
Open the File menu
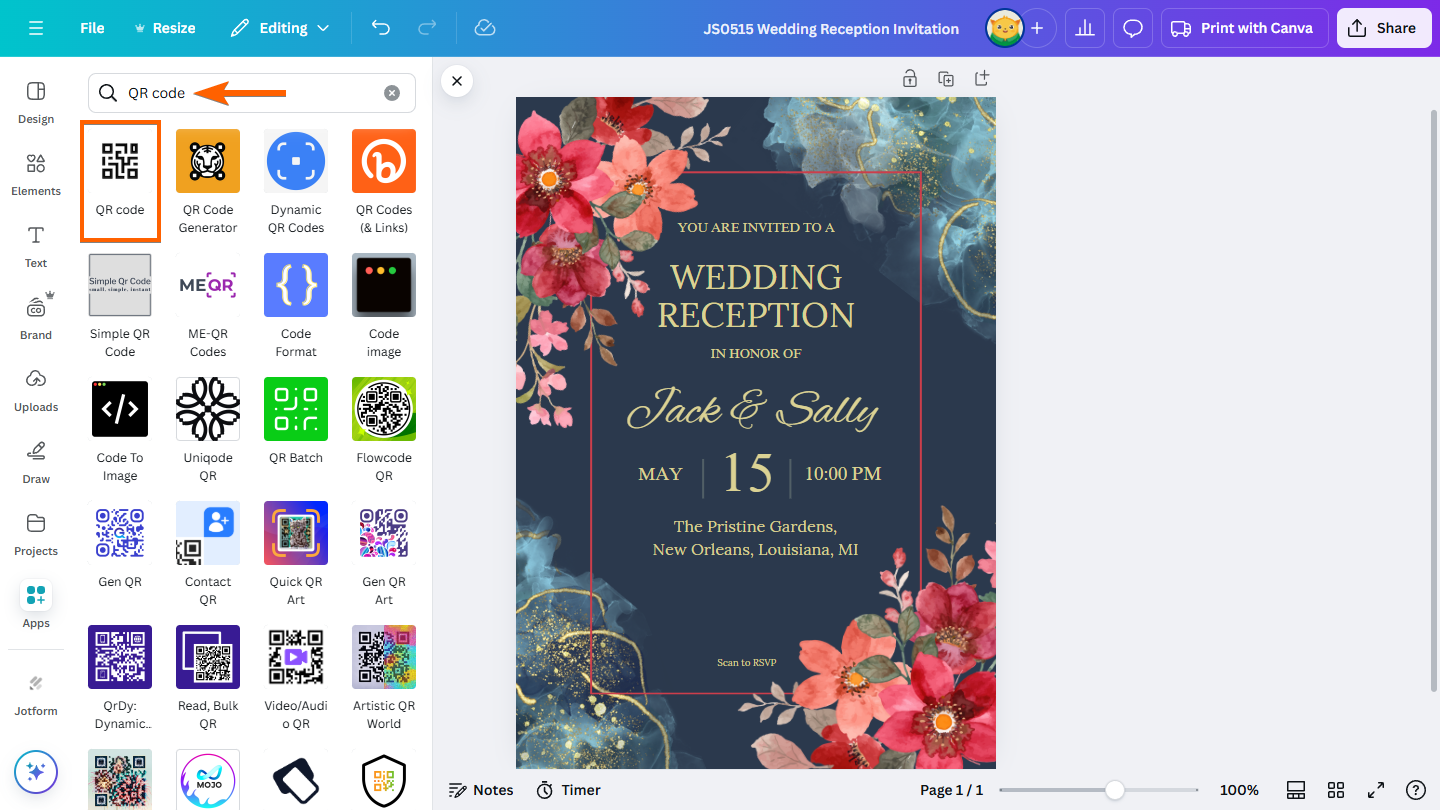click(92, 28)
